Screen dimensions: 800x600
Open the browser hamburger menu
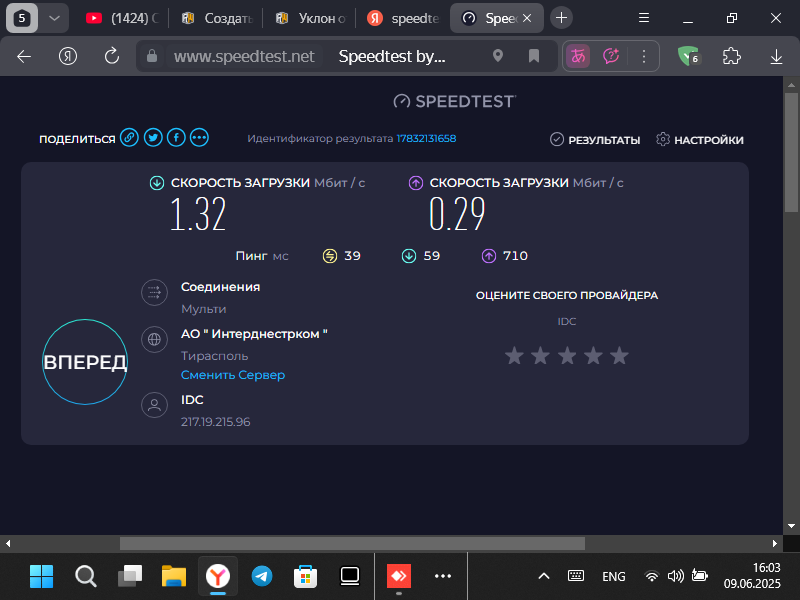[x=644, y=18]
